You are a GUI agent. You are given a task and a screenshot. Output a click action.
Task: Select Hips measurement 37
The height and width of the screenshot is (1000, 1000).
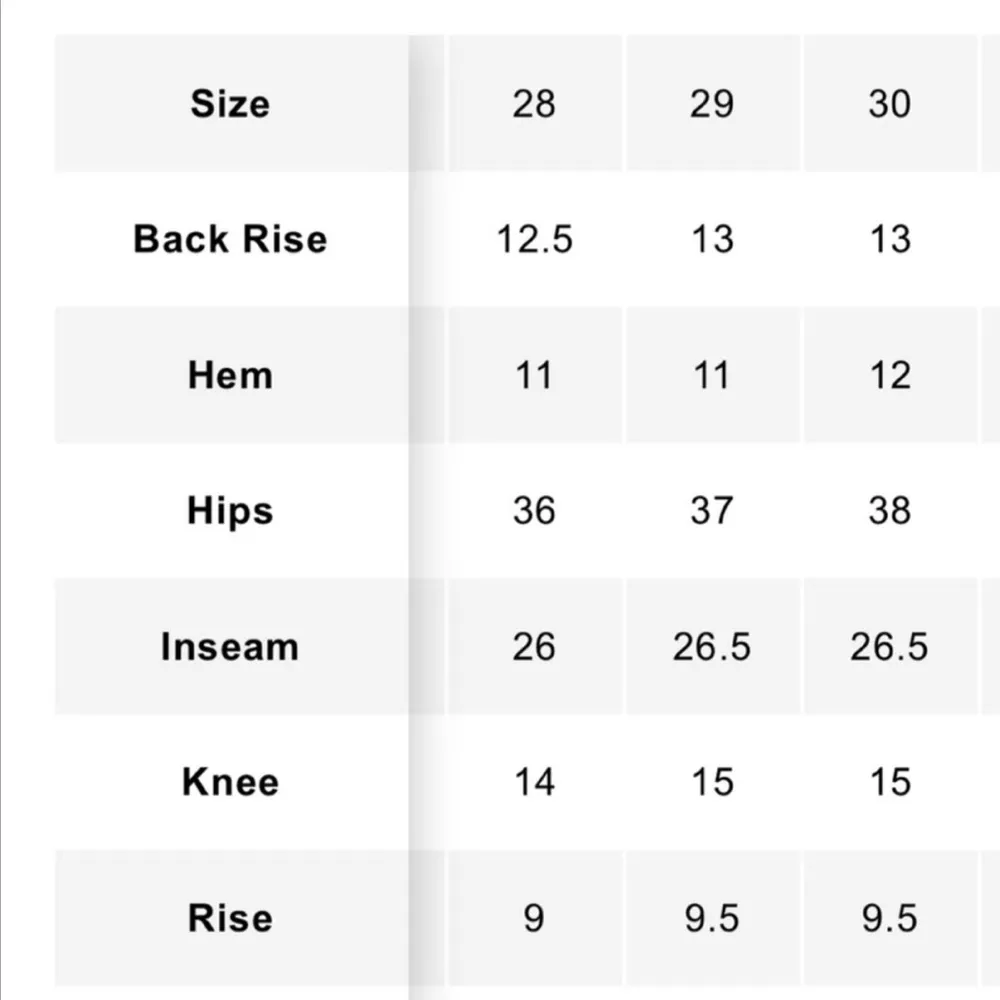712,511
